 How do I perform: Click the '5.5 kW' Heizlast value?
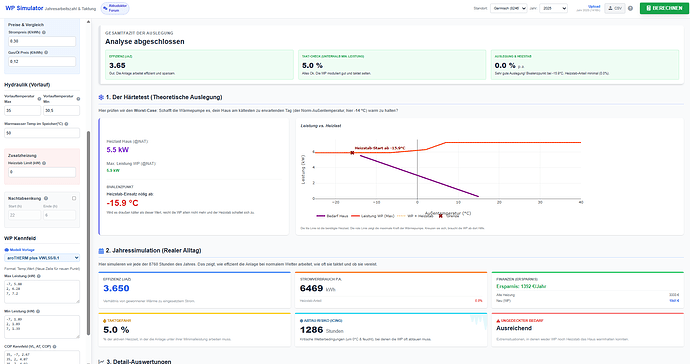[117, 150]
